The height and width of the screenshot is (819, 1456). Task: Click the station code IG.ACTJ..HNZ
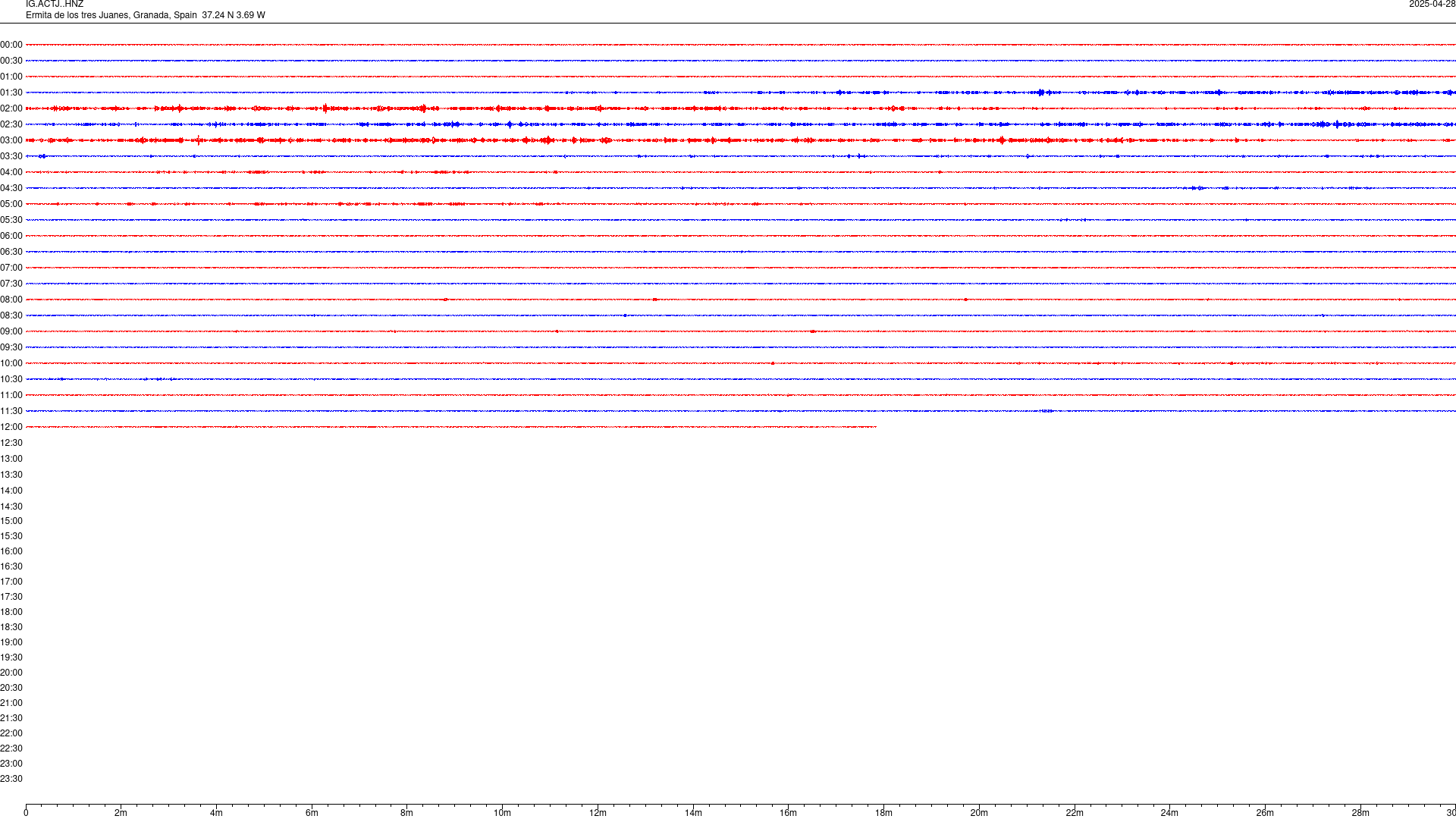click(55, 5)
